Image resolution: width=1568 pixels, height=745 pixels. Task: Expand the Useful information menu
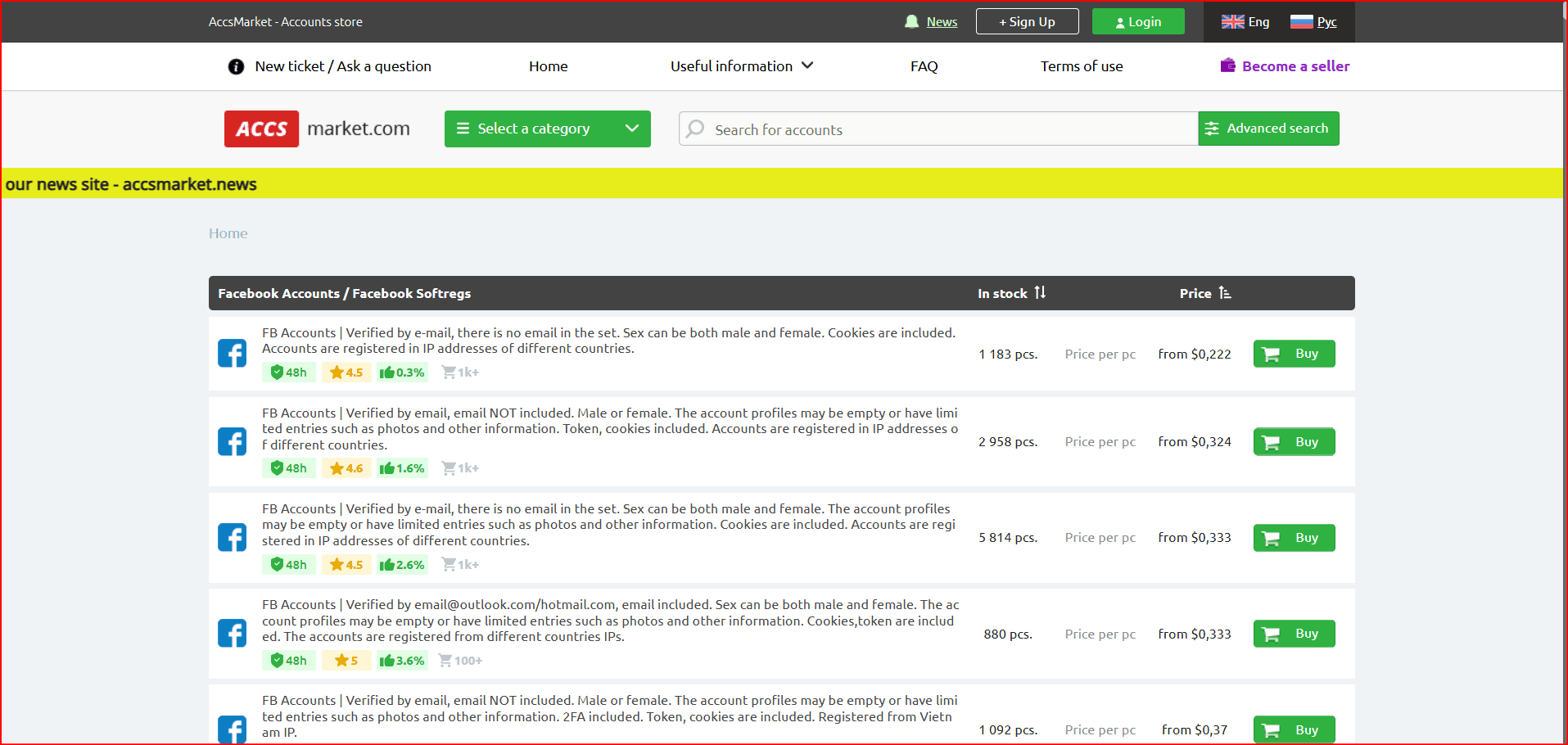pos(741,66)
